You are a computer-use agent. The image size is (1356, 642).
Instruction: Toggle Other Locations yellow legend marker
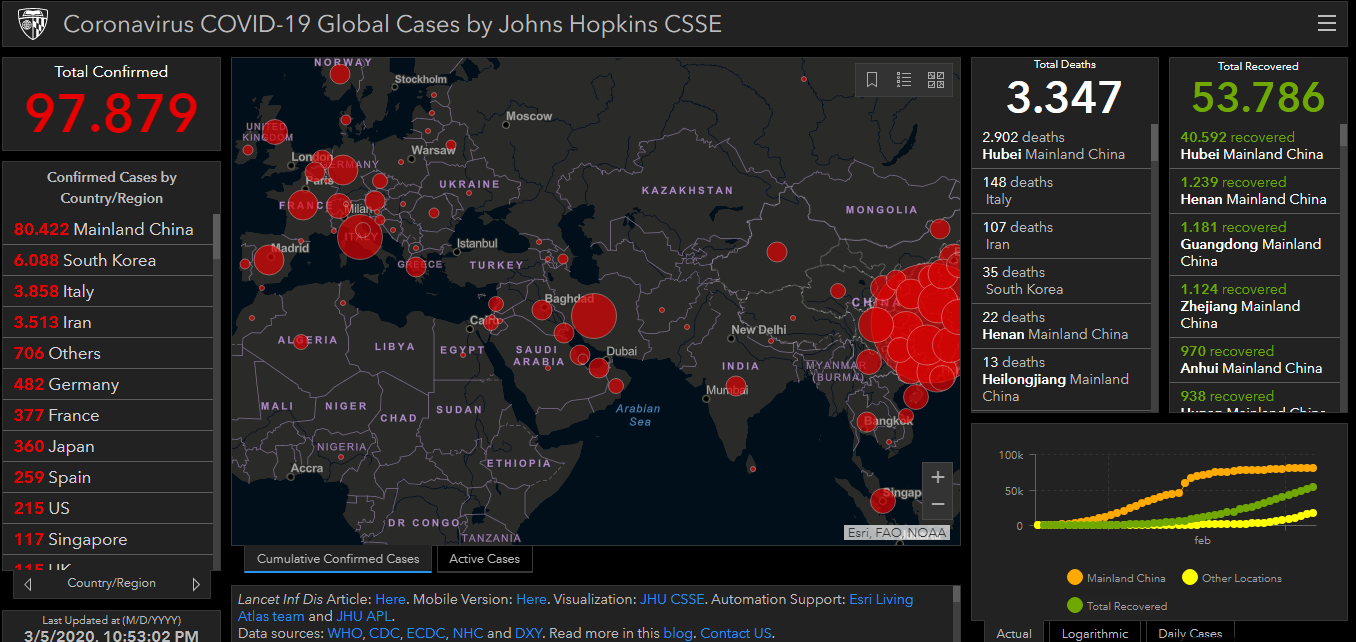1190,578
